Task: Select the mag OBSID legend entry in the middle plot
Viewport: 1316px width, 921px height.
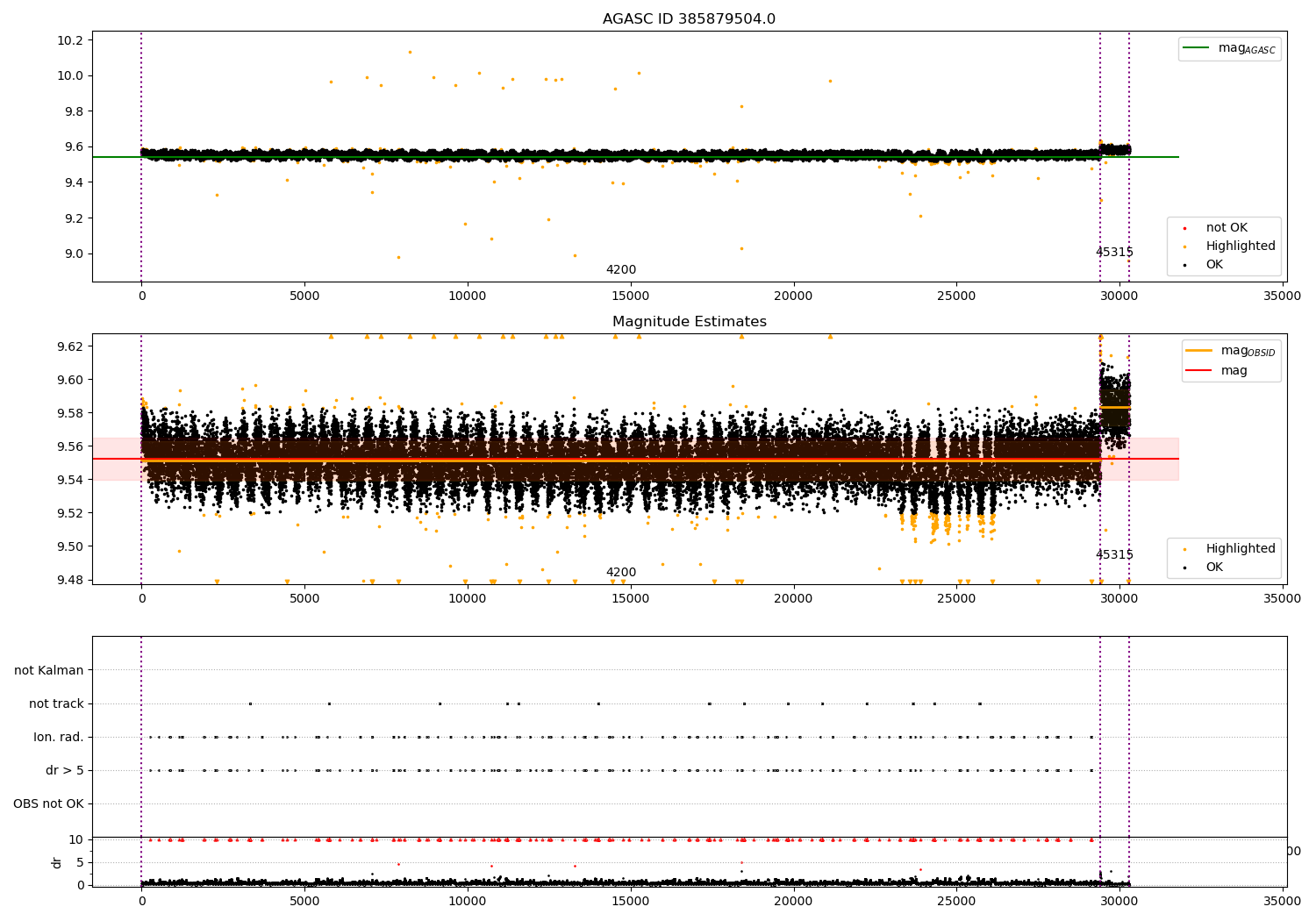Action: [1231, 351]
